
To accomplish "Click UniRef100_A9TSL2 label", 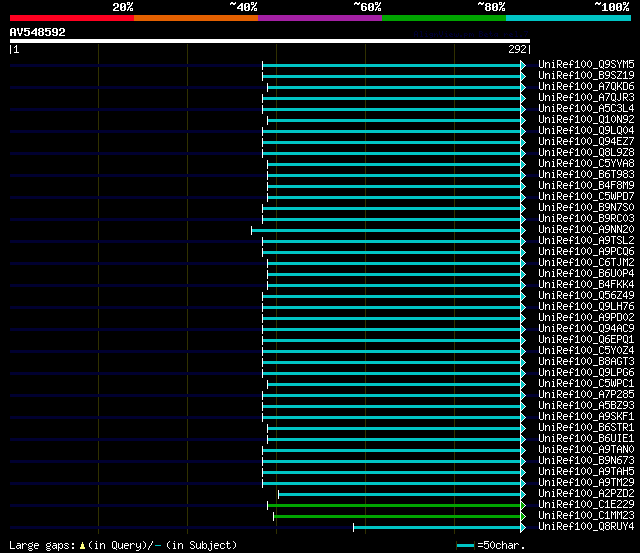I will pyautogui.click(x=586, y=241).
